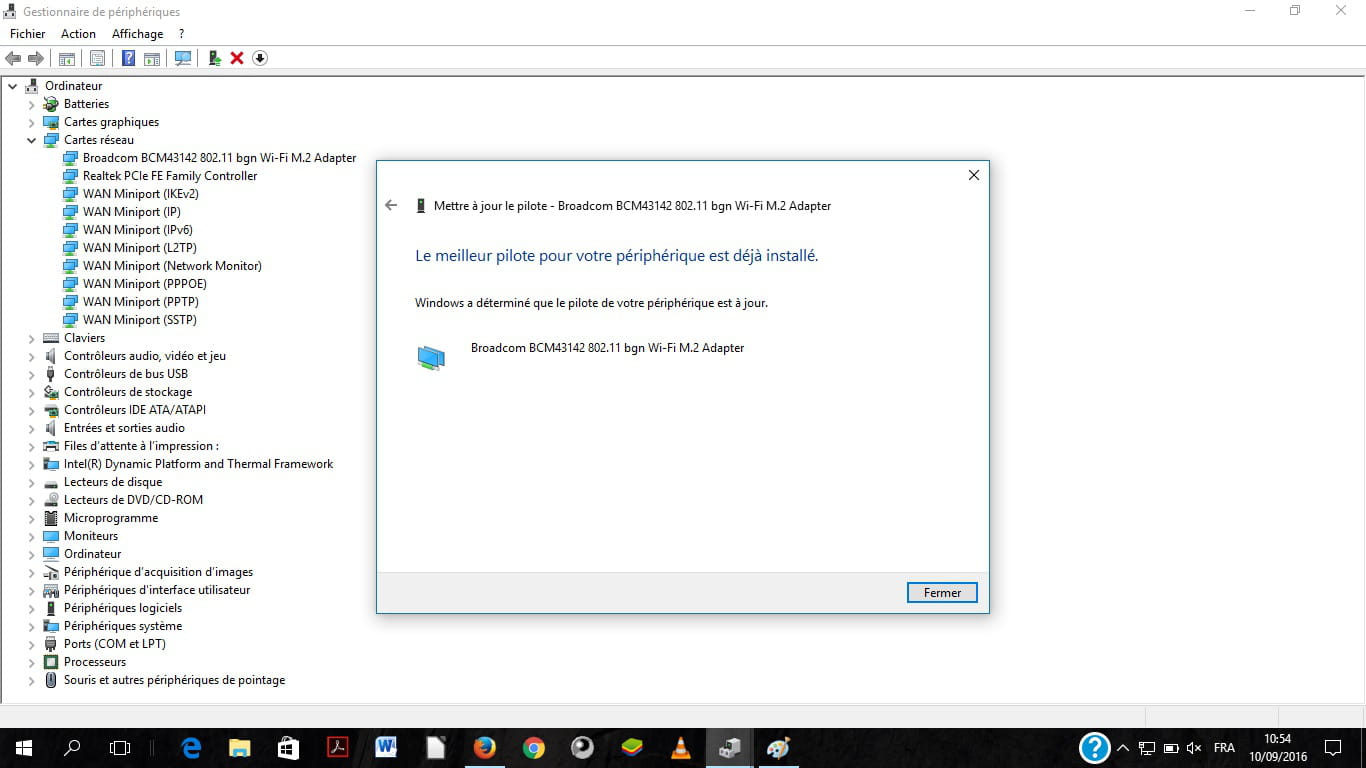Click the show/hide action pane toolbar icon

pos(152,58)
